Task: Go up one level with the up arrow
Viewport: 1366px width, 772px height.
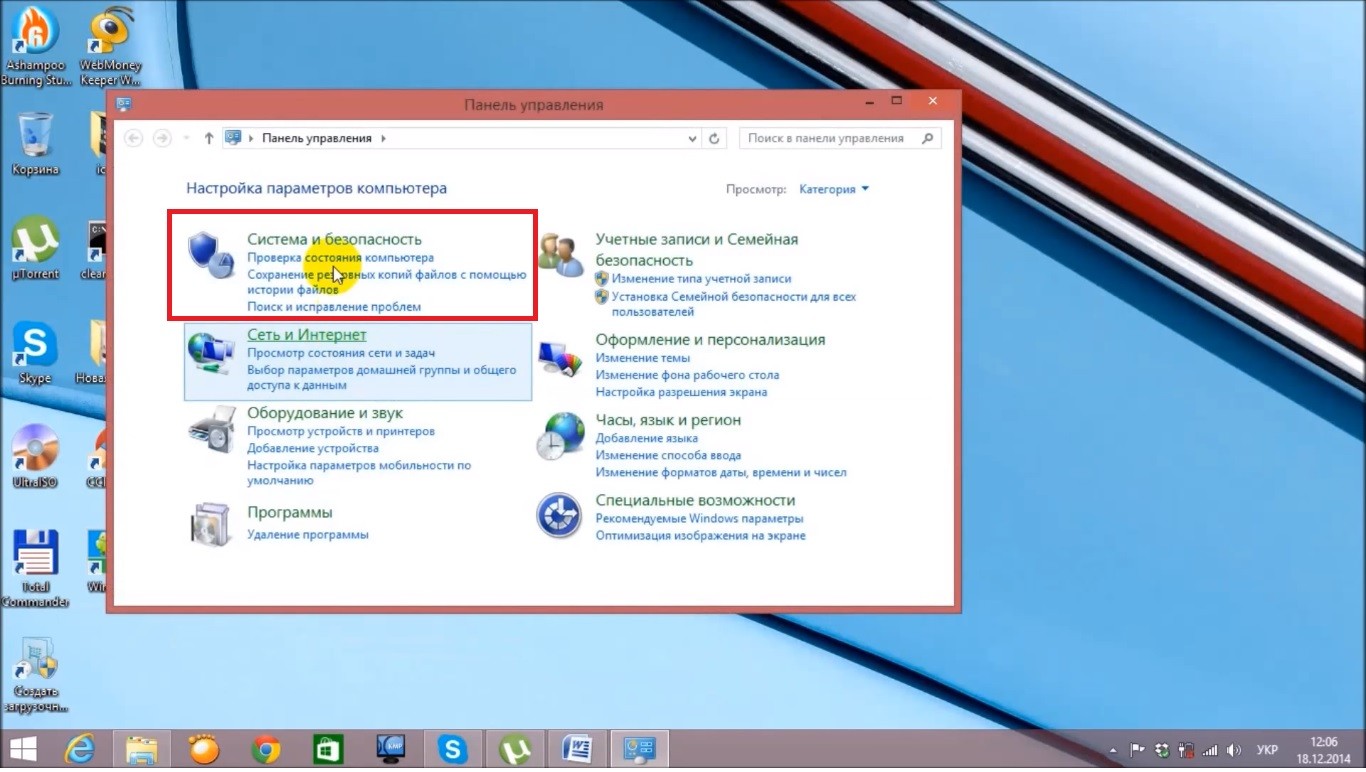Action: [x=208, y=139]
